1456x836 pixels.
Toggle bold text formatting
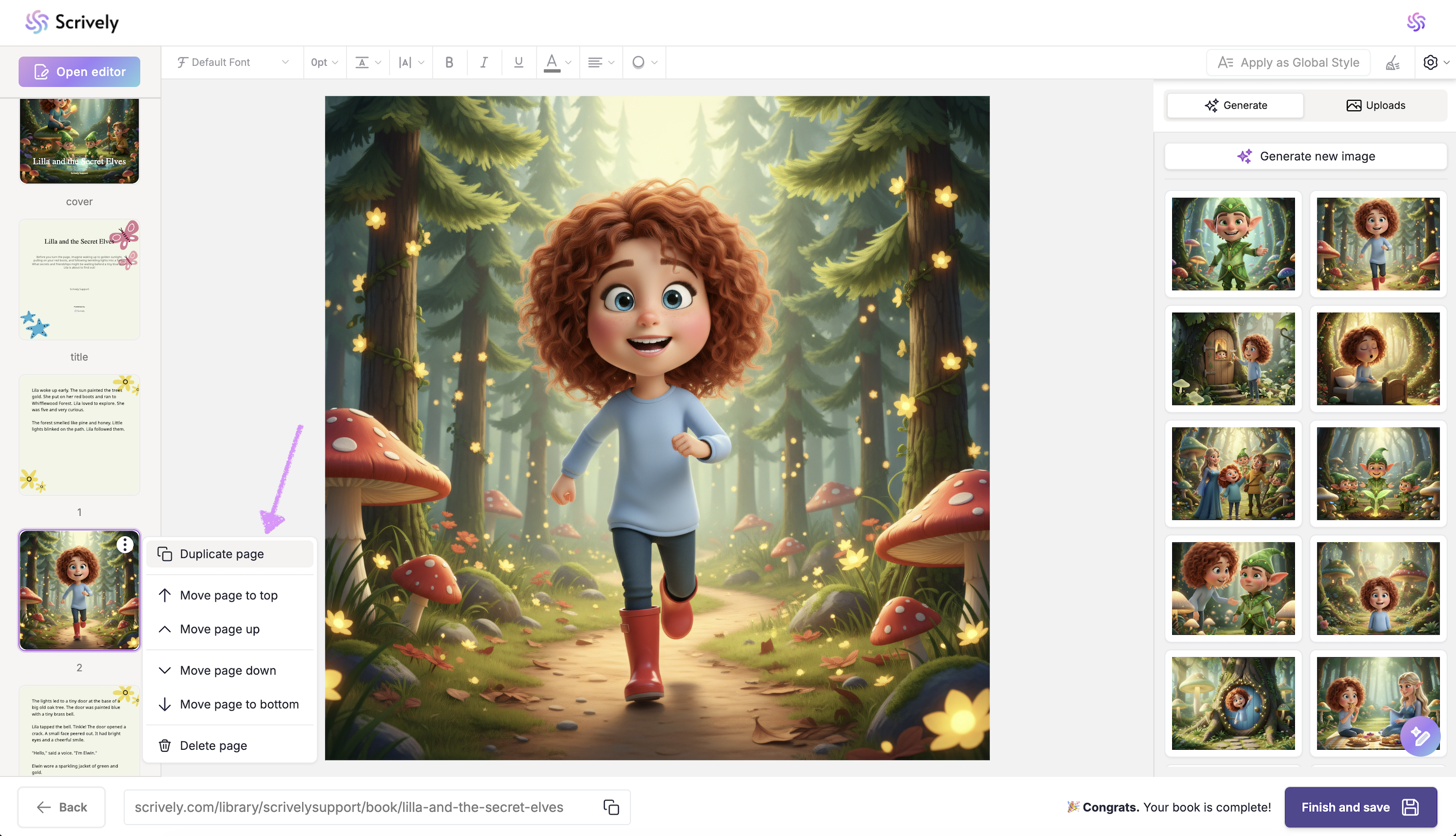pos(449,62)
